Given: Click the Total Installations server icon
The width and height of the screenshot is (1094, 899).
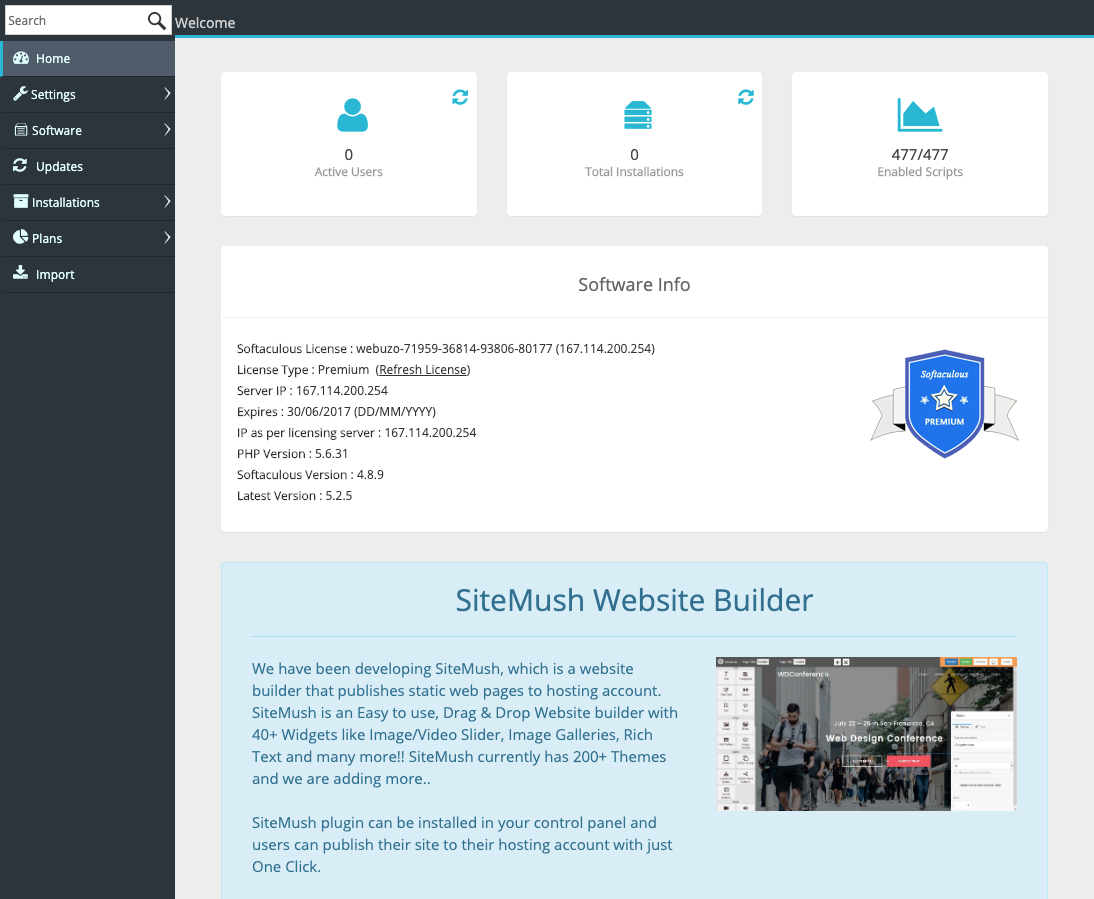Looking at the screenshot, I should point(634,114).
